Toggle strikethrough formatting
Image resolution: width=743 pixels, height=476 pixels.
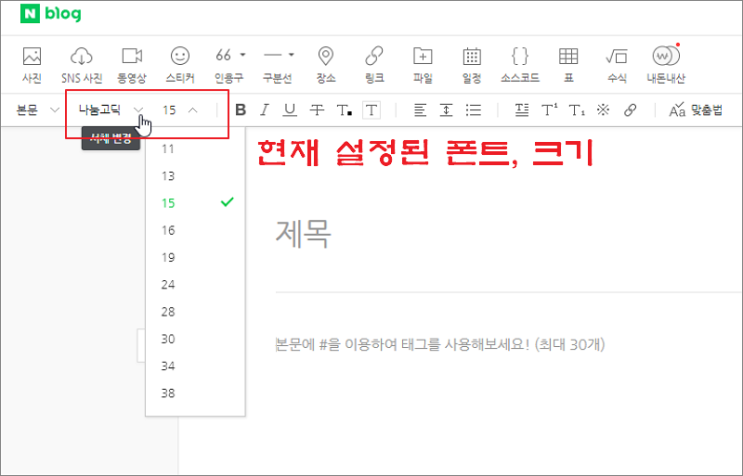pos(317,110)
